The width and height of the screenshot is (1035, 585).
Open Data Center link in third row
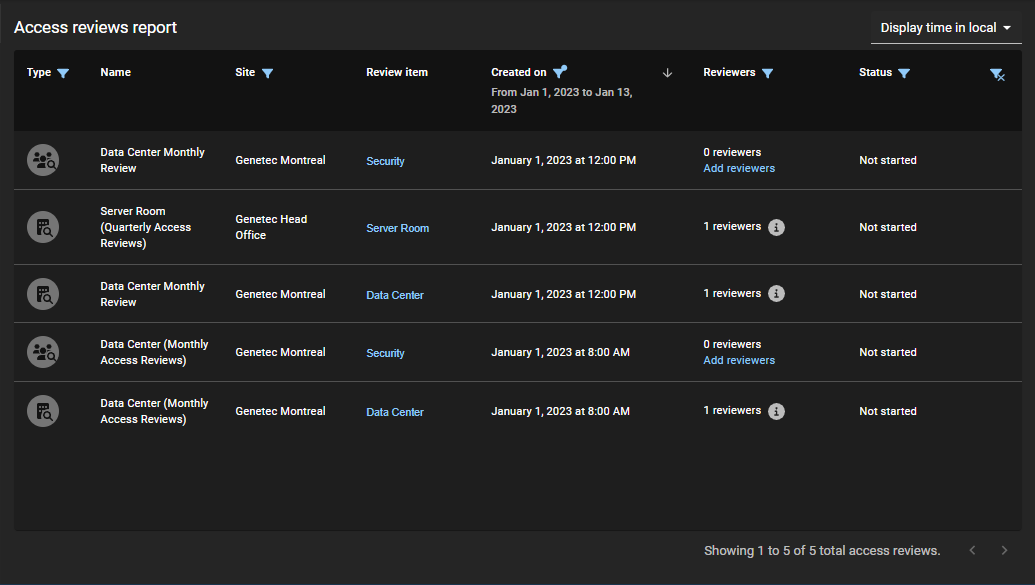(395, 295)
